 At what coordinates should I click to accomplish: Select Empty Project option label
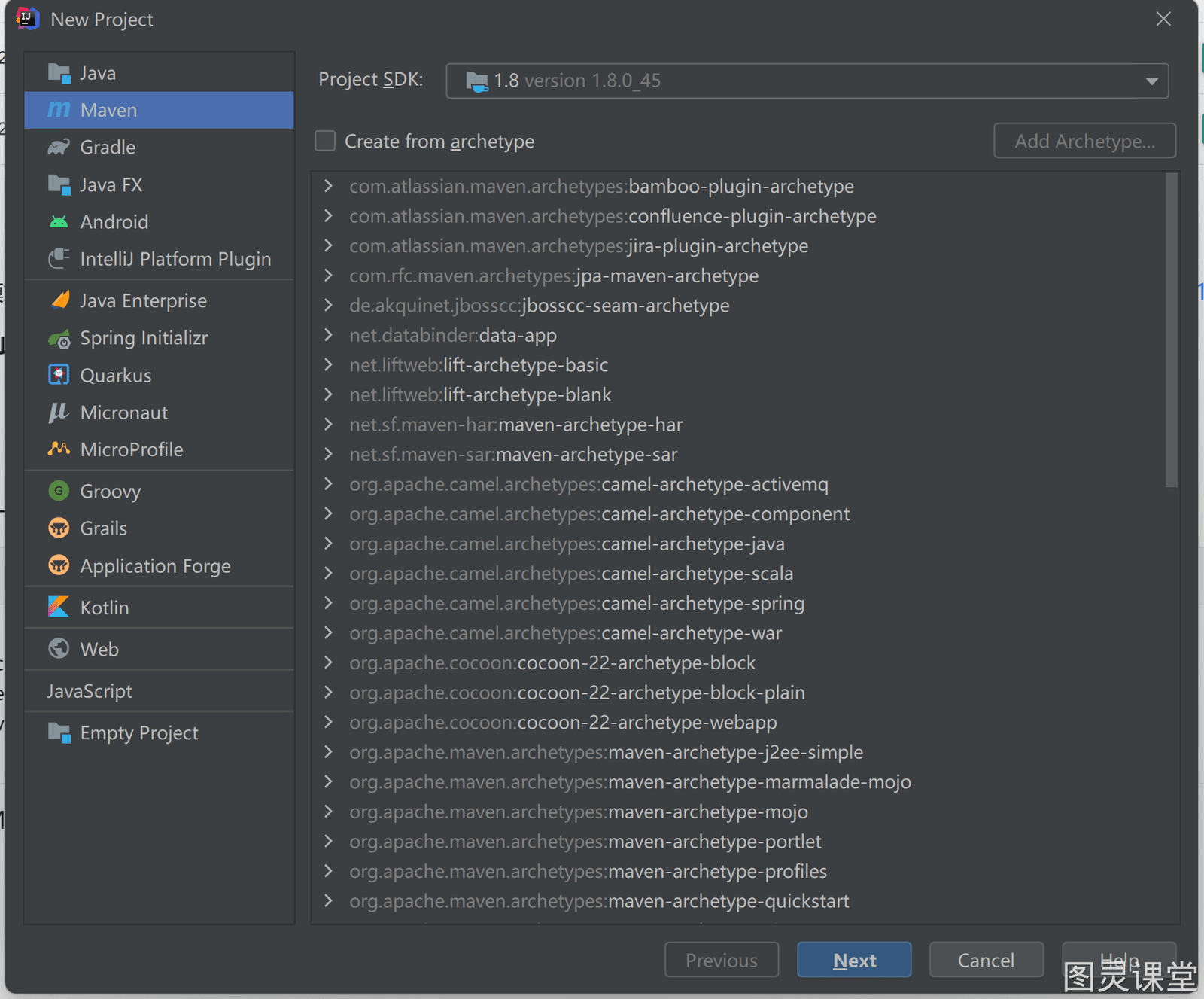click(x=139, y=733)
